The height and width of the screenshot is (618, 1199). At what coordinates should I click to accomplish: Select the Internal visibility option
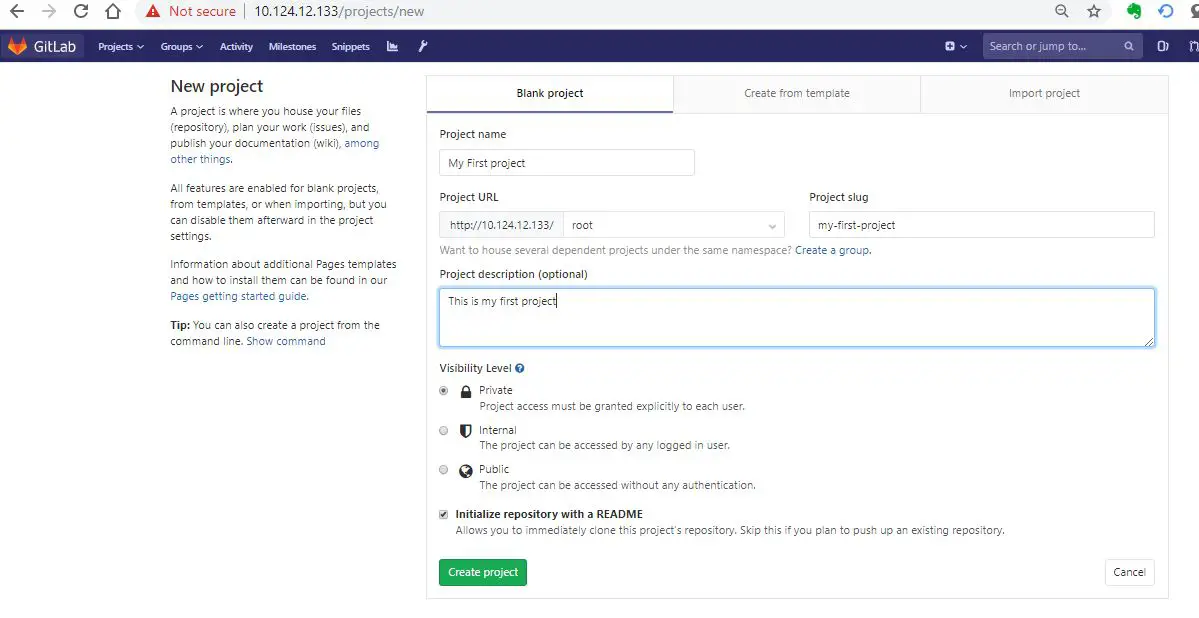(x=444, y=431)
